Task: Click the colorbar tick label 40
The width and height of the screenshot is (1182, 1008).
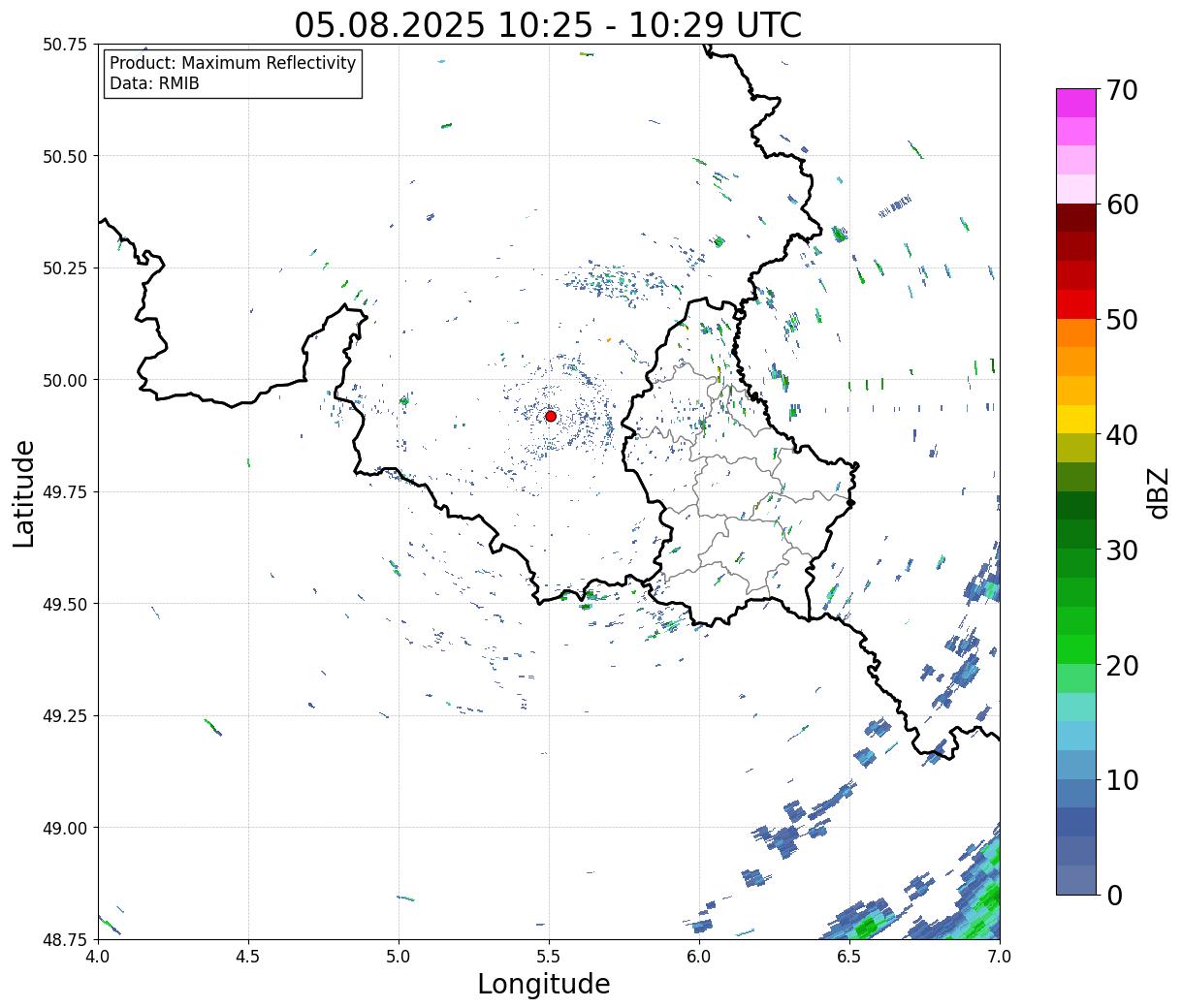Action: 1121,435
